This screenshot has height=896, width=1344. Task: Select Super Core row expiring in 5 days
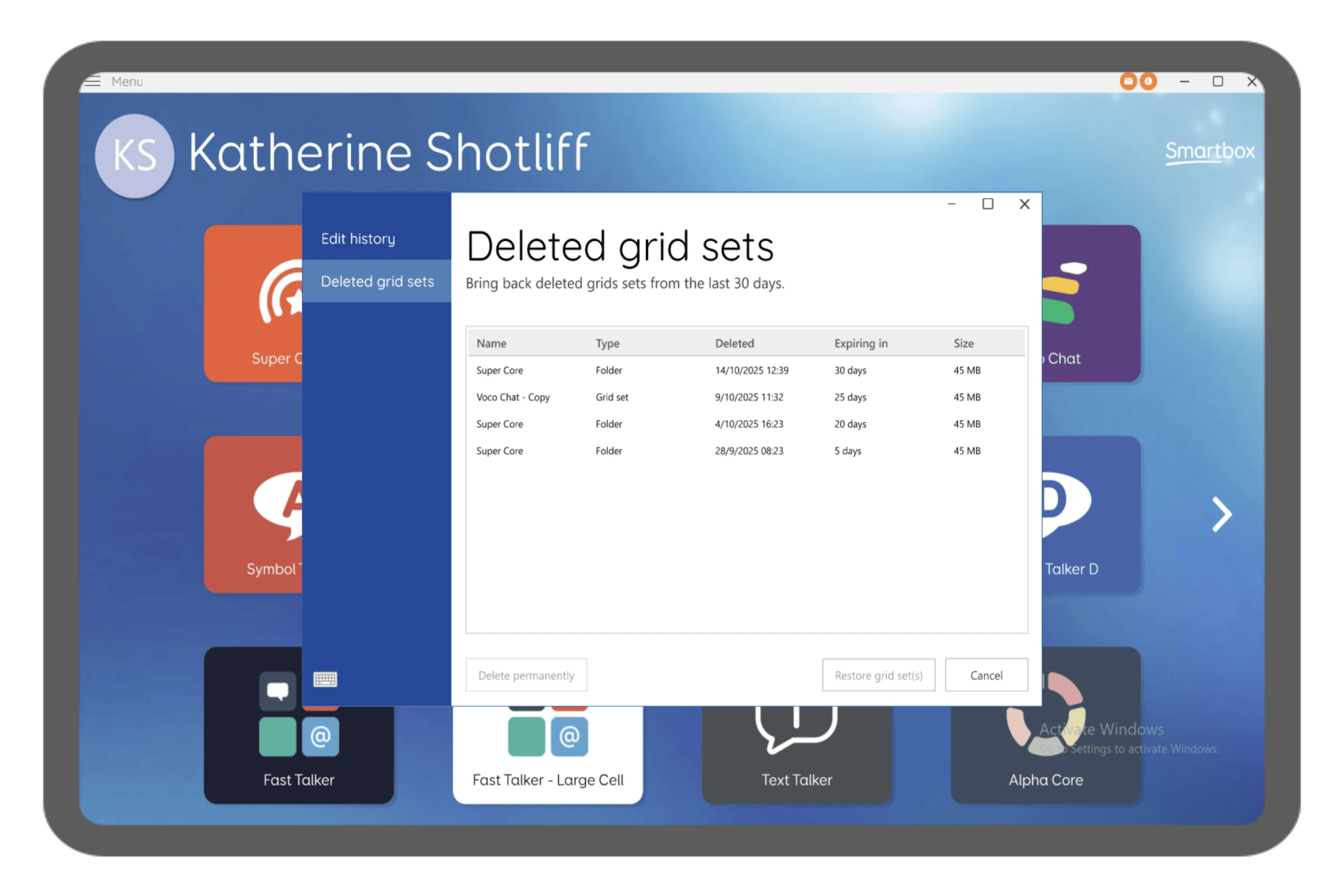[746, 451]
